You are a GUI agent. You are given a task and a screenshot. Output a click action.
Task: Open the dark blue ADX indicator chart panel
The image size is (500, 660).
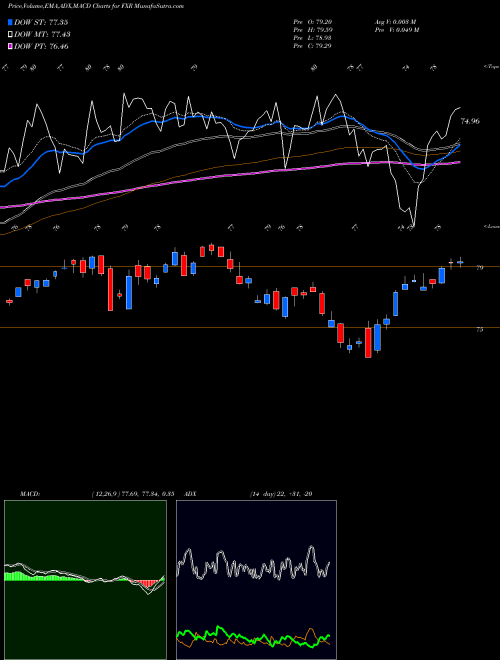pyautogui.click(x=256, y=580)
